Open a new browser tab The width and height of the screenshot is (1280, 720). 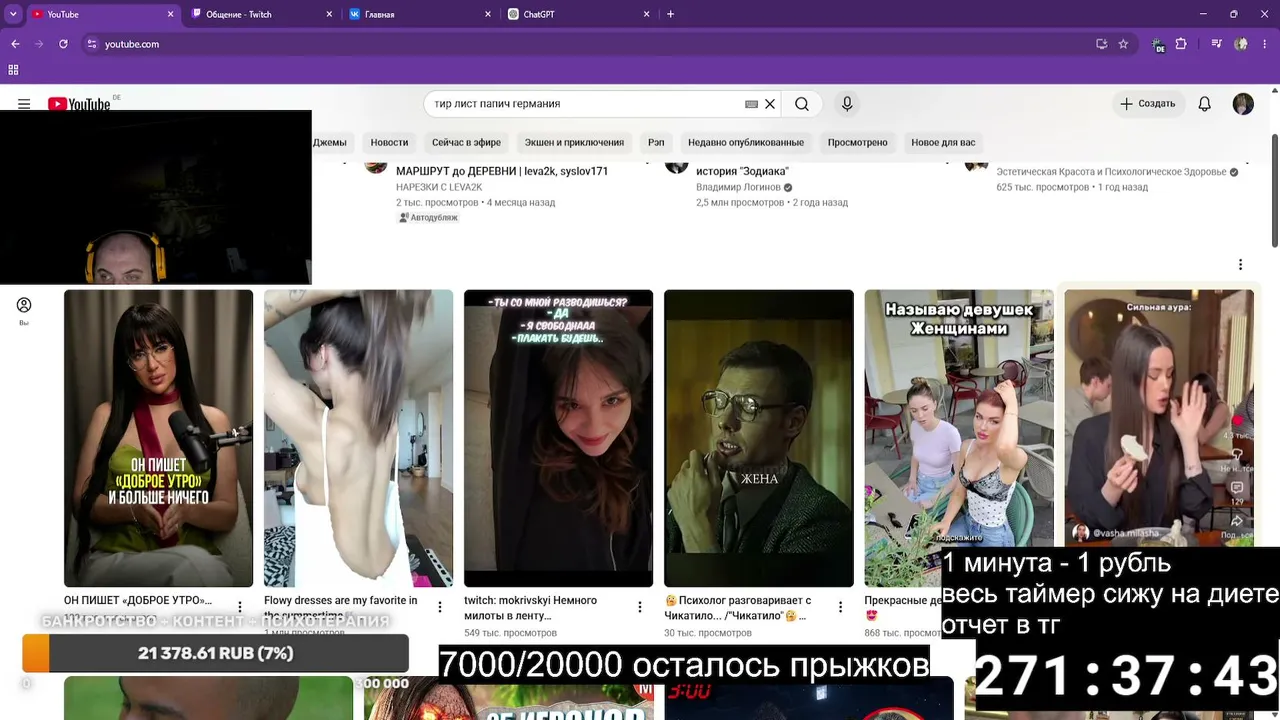[670, 14]
